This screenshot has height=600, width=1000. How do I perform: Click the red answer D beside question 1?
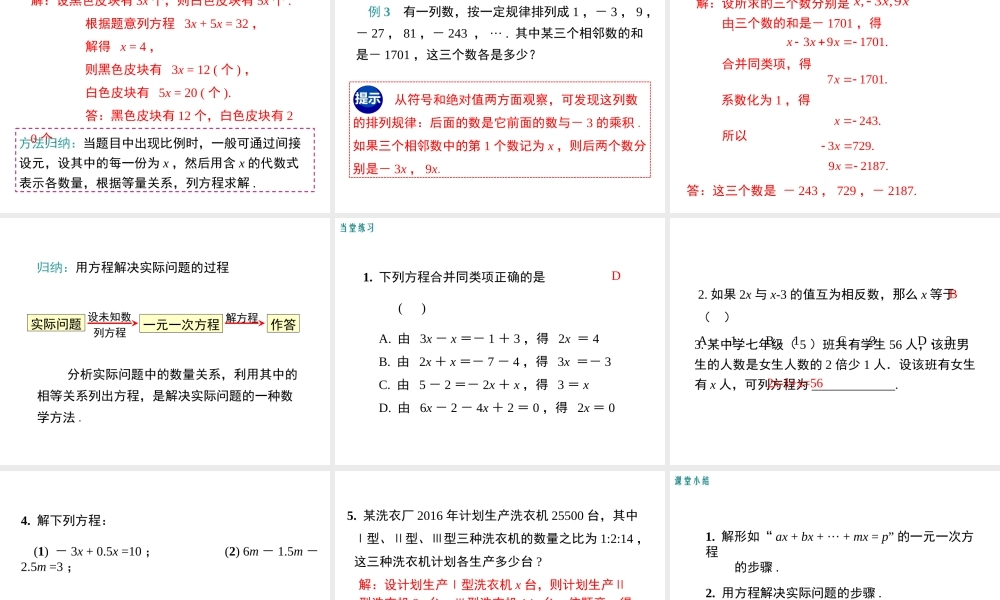point(615,276)
